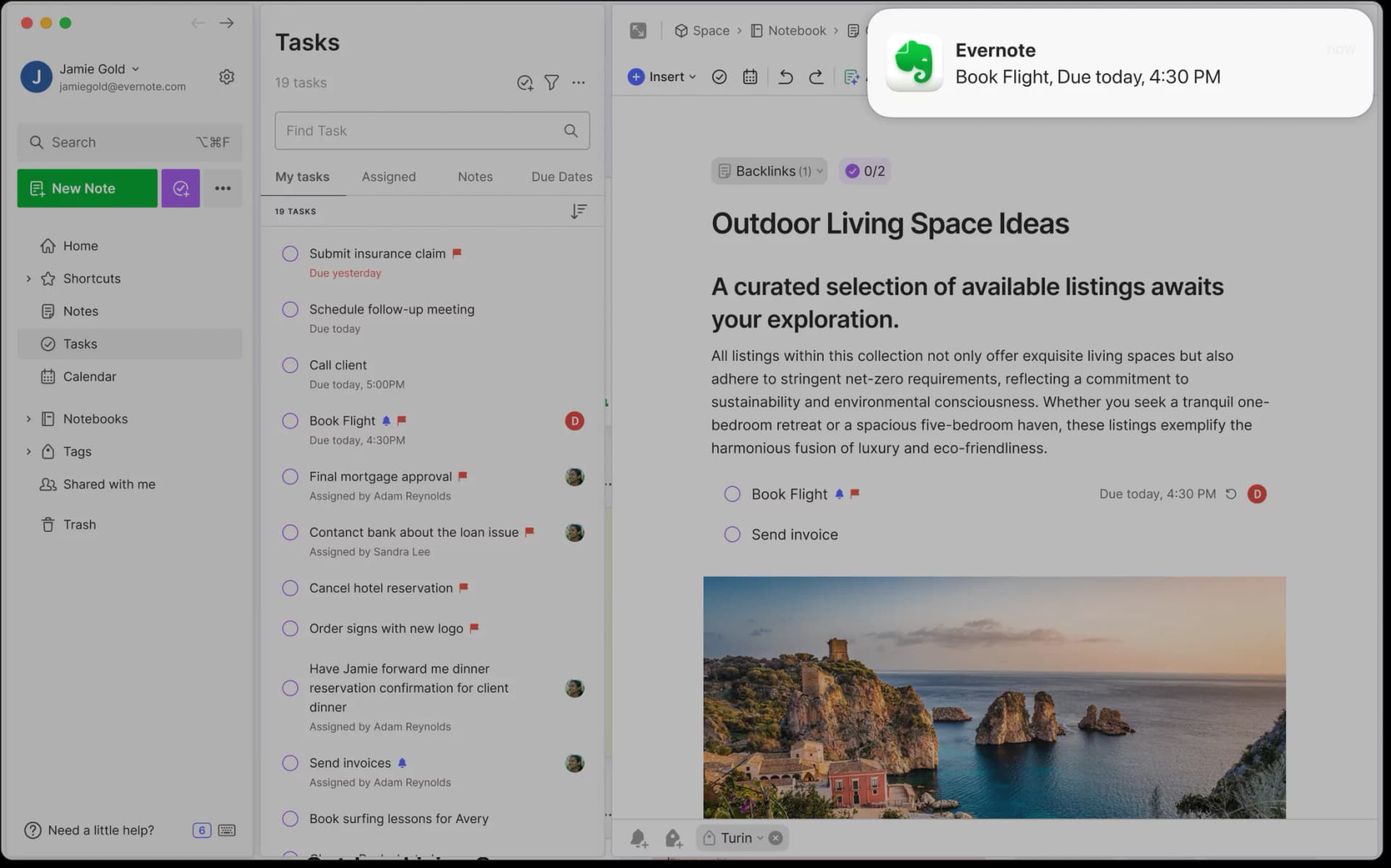The width and height of the screenshot is (1391, 868).
Task: Click the 0/2 task progress indicator
Action: (864, 171)
